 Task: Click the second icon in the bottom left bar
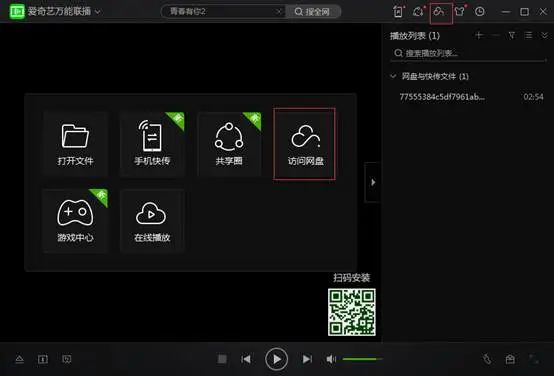43,359
